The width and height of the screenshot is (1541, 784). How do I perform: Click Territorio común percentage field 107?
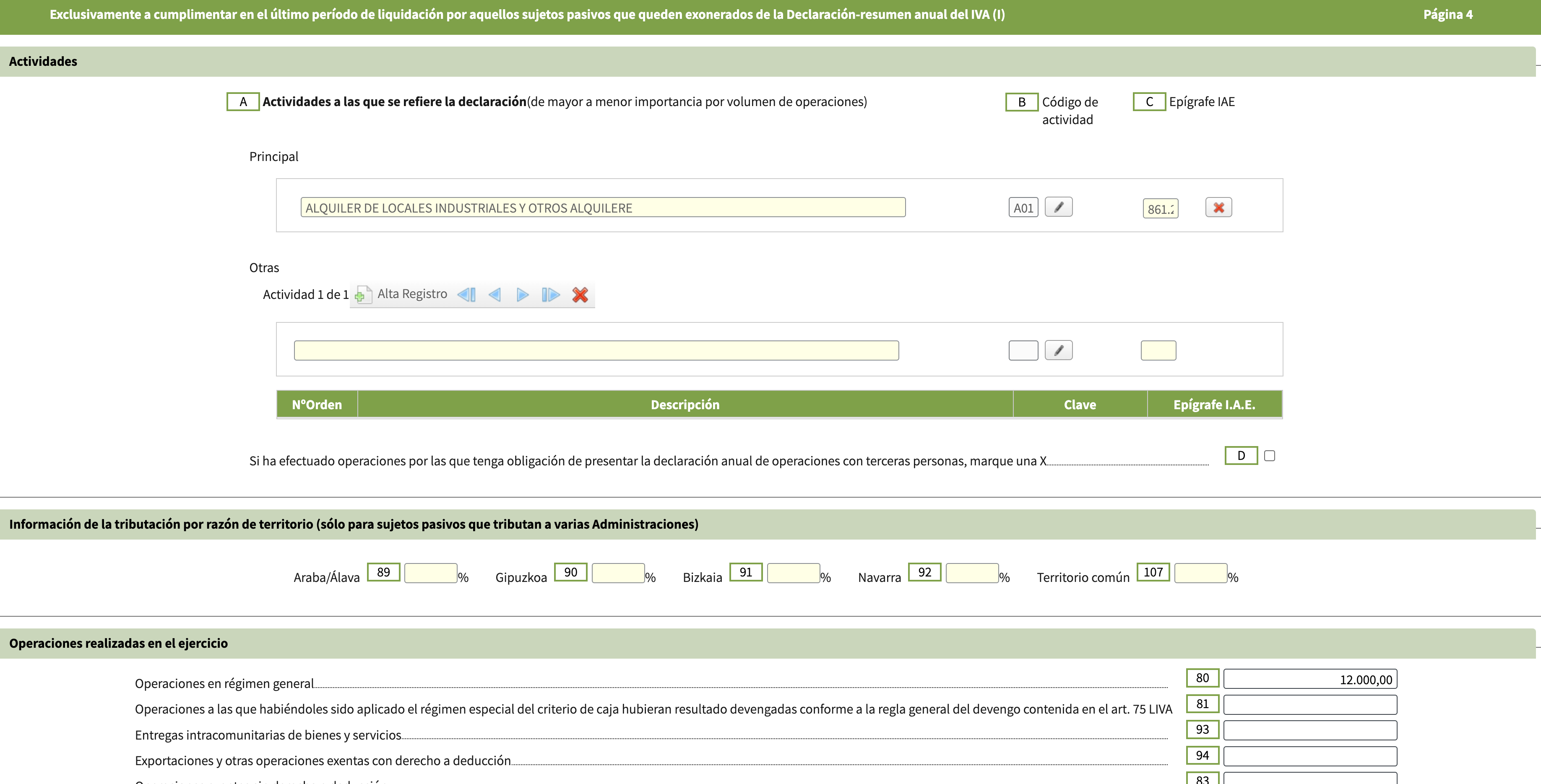click(x=1201, y=573)
